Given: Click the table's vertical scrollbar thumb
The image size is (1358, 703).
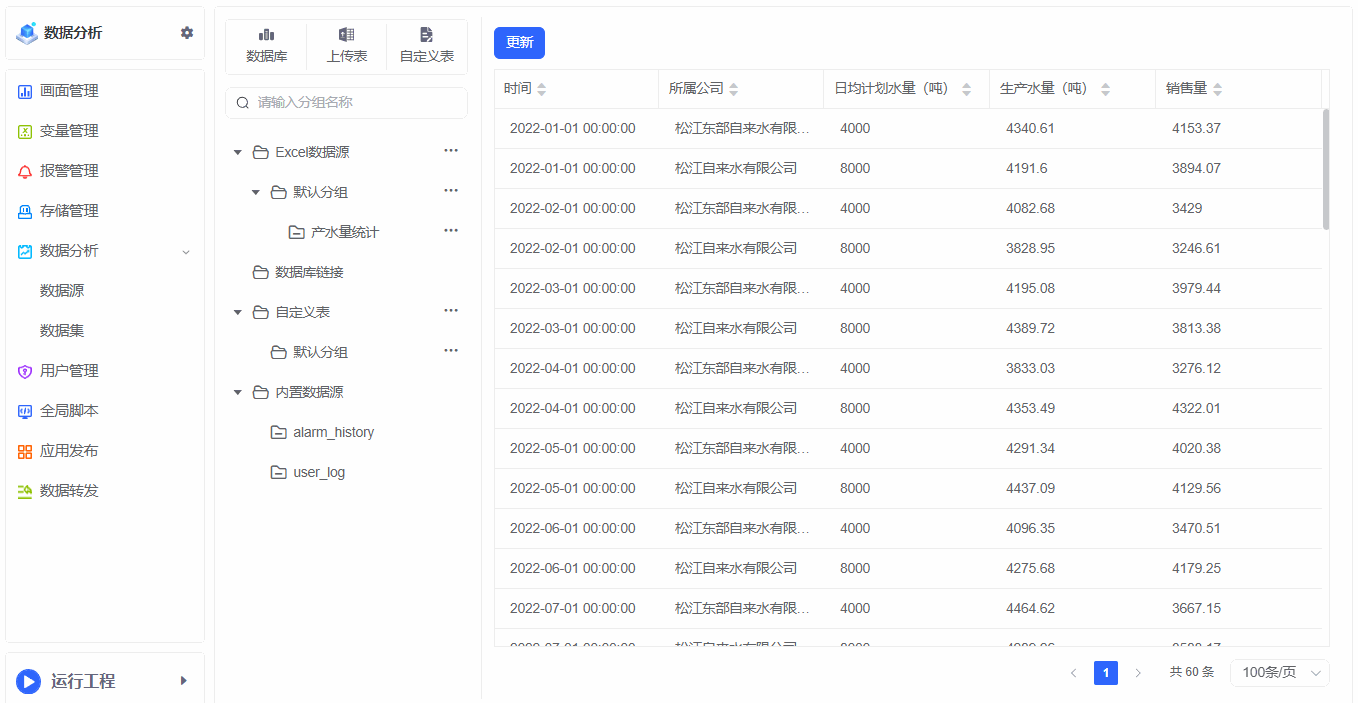Looking at the screenshot, I should point(1326,170).
